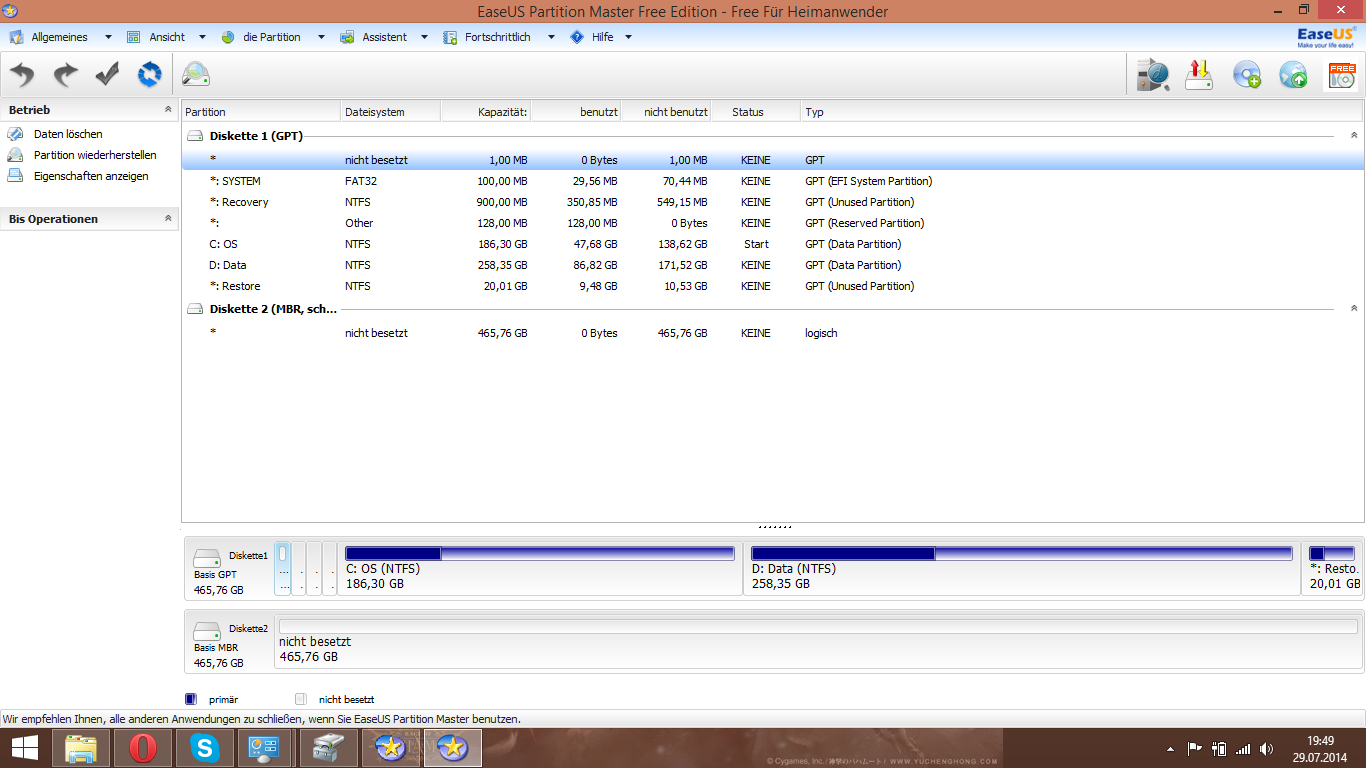Sort by the nicht benutzt column header

pyautogui.click(x=665, y=112)
